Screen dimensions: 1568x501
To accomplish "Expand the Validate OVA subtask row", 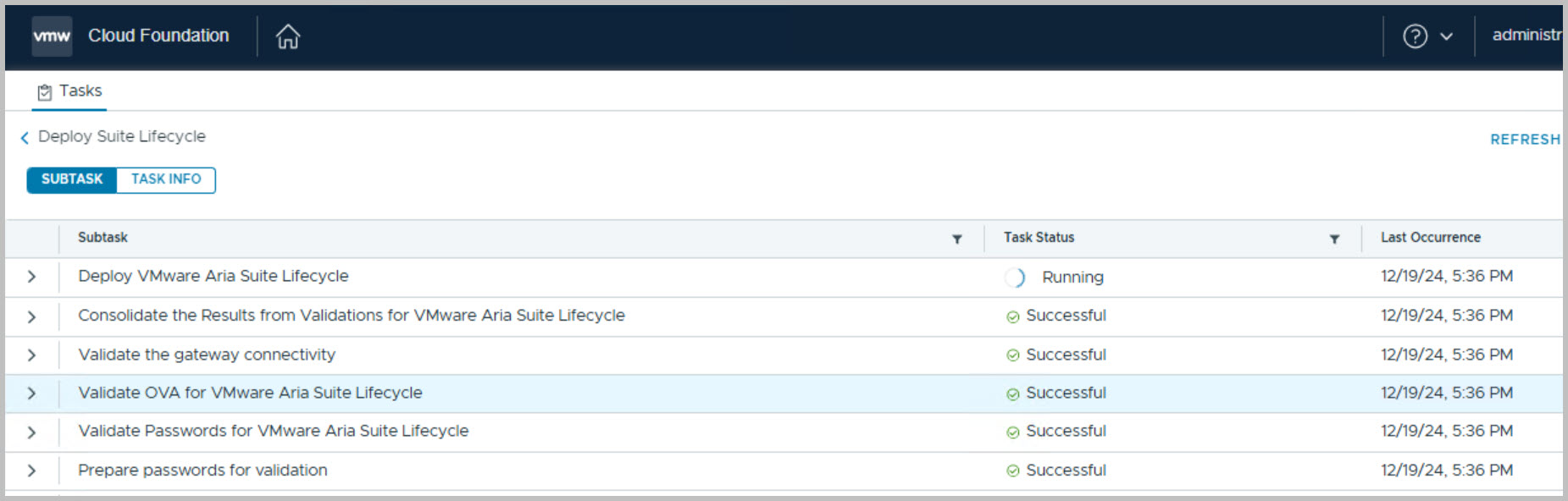I will tap(31, 394).
